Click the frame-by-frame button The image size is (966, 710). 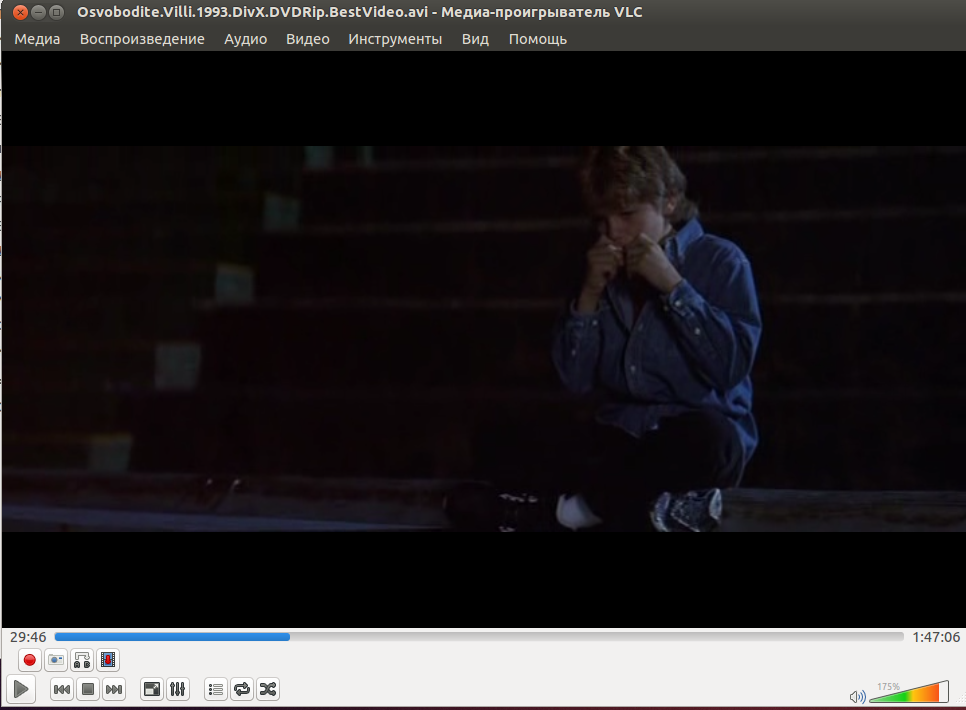click(x=108, y=660)
